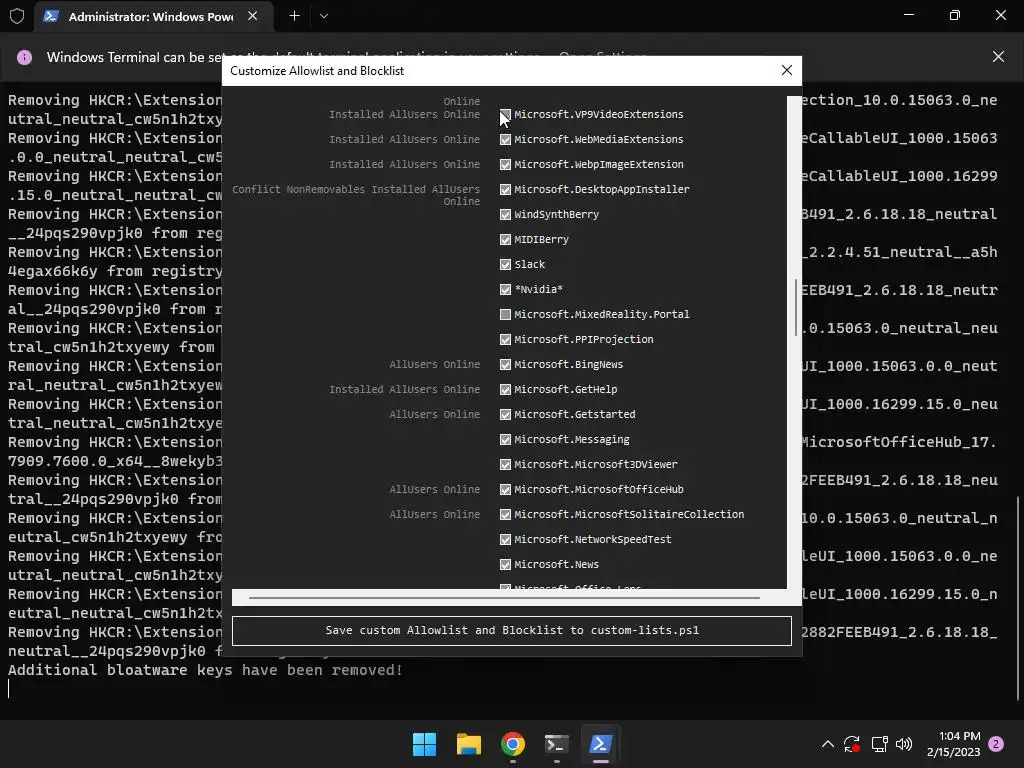Toggle Microsoft.PPIProjection checkbox
This screenshot has height=768, width=1024.
point(505,340)
